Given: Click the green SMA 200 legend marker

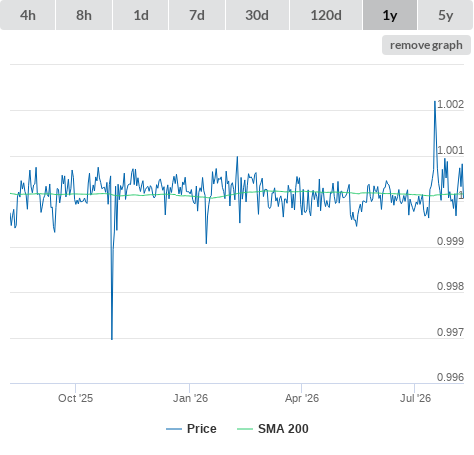Looking at the screenshot, I should click(x=245, y=429).
